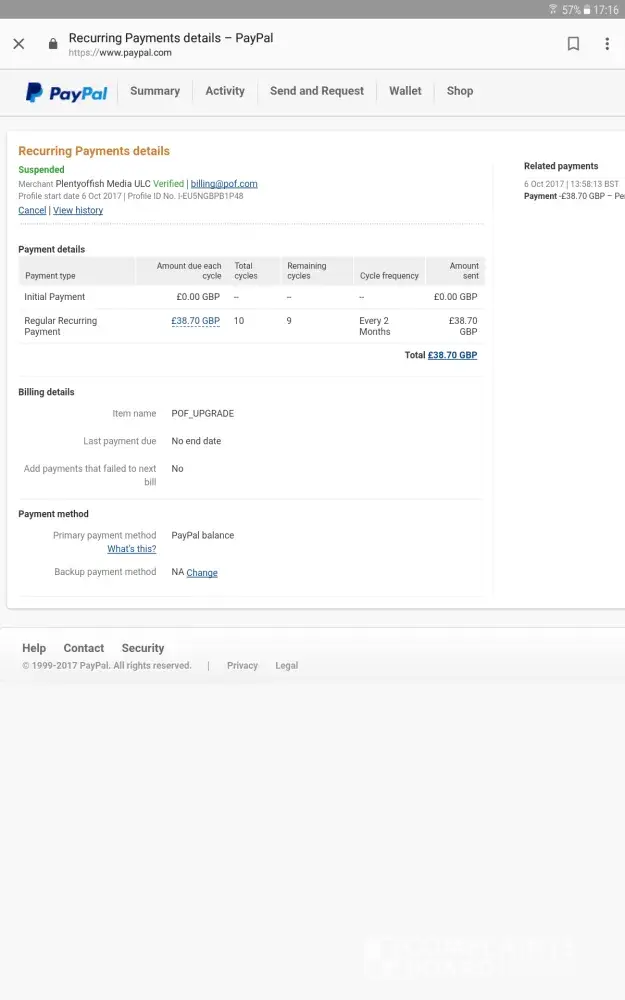Select the Profile ID number text
625x1000 pixels.
[x=186, y=196]
